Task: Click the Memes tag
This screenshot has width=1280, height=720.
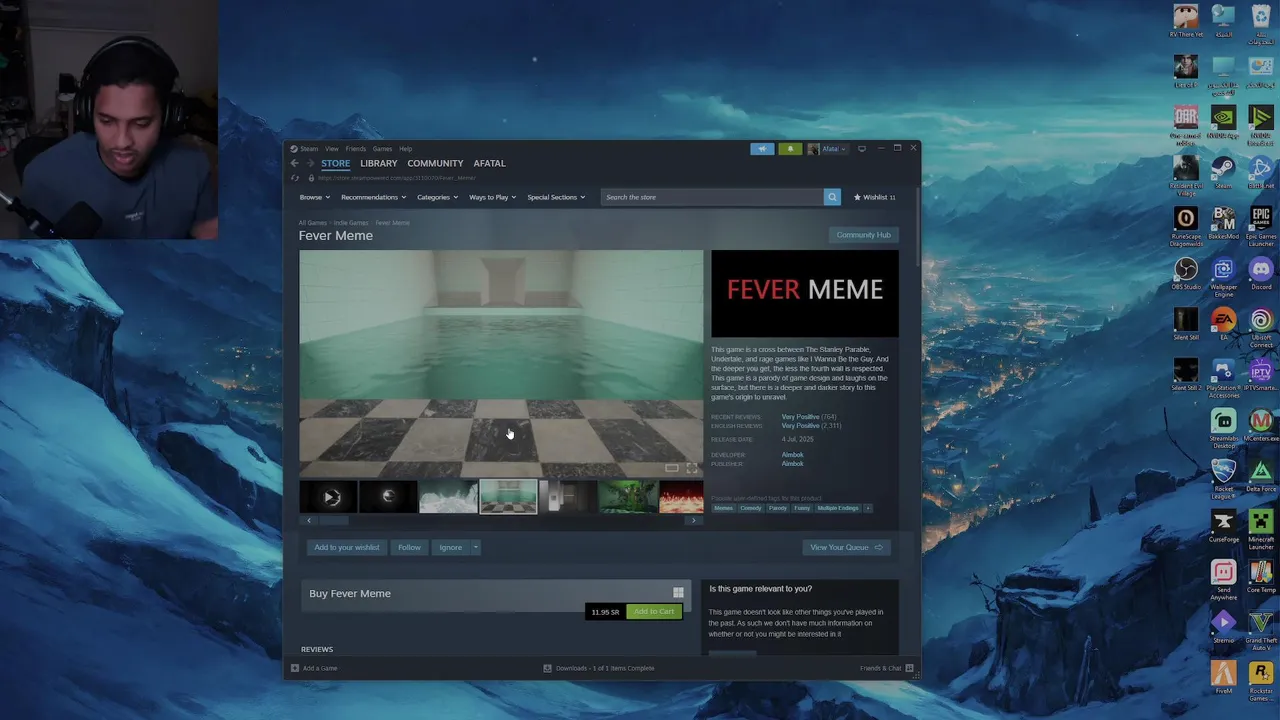Action: point(723,508)
